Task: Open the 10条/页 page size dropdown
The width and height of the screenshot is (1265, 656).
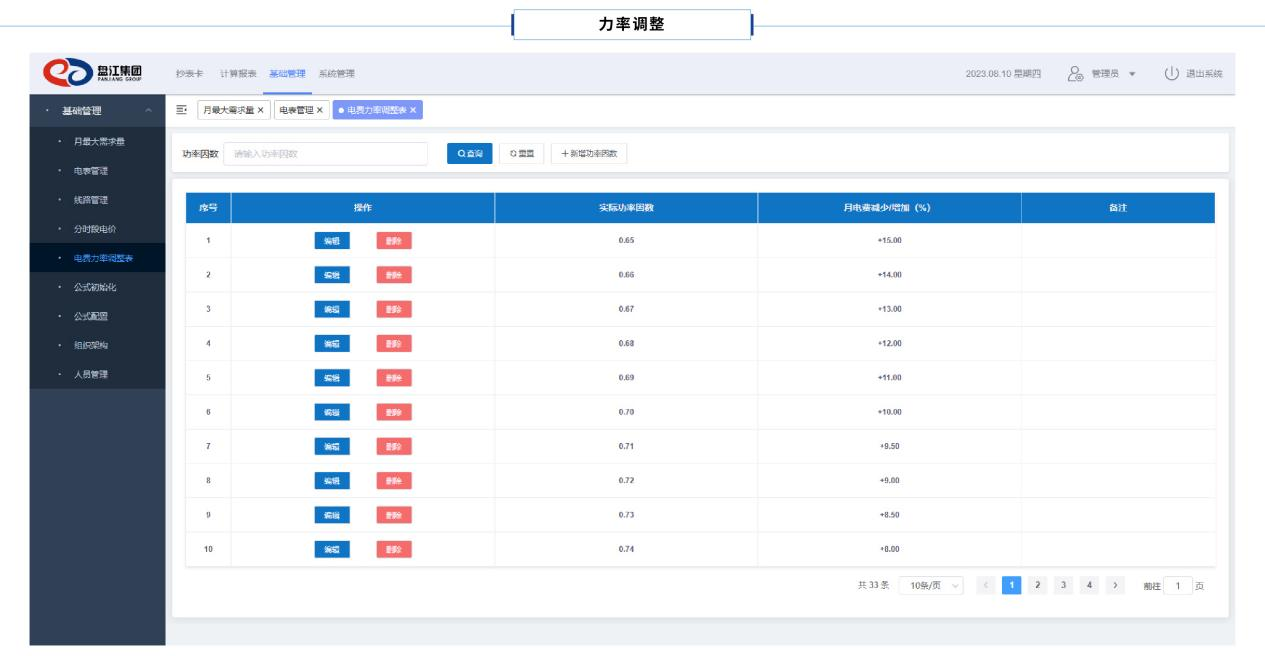Action: 930,584
